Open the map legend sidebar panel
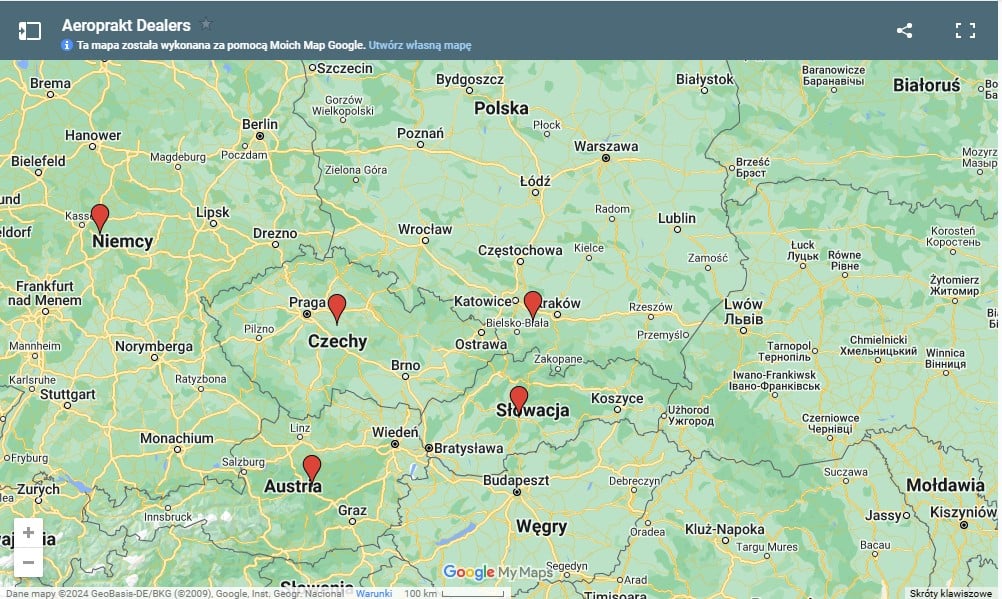Viewport: 1002px width, 599px height. tap(30, 31)
